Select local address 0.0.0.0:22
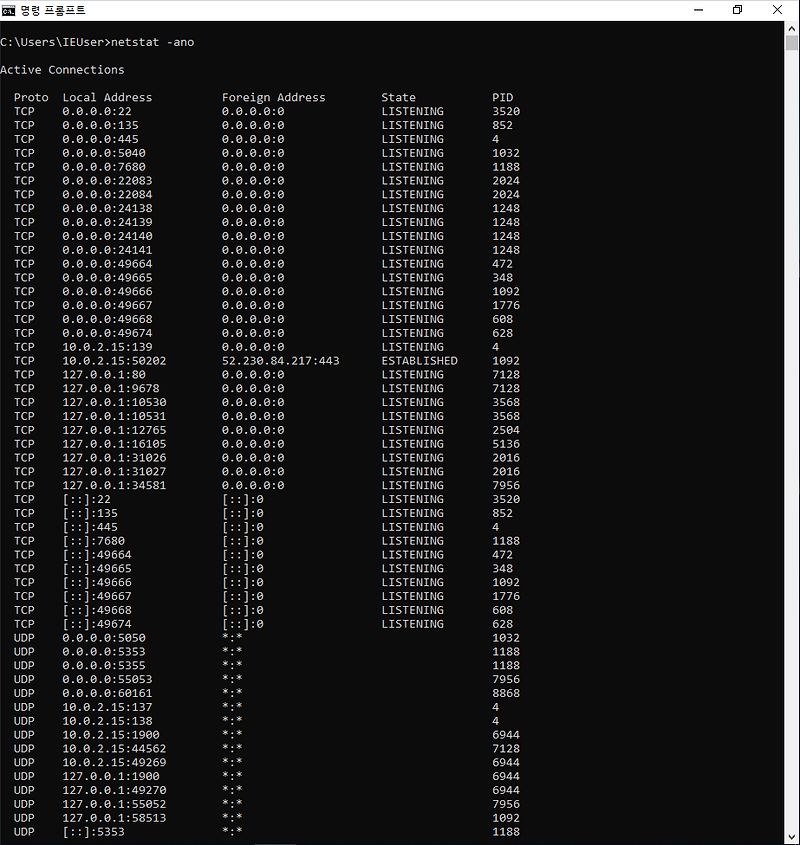 click(96, 111)
